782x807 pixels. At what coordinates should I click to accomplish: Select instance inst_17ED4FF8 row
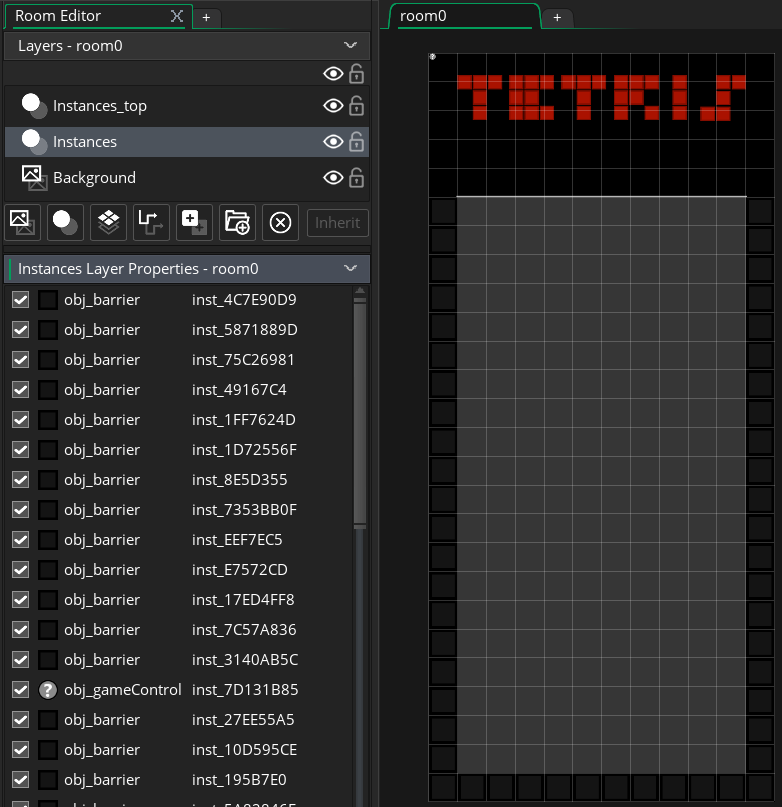tap(180, 600)
